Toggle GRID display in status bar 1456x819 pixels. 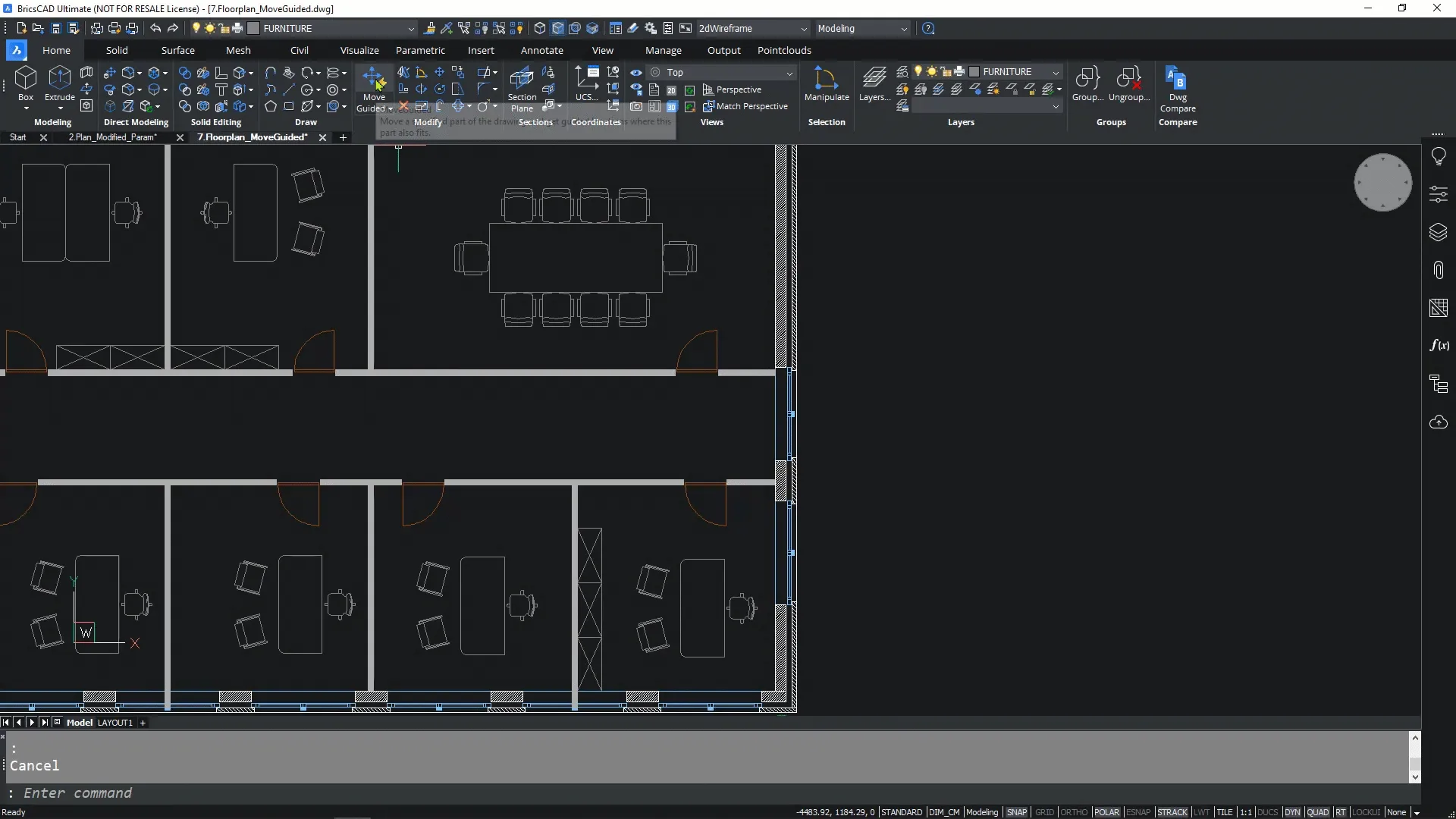click(1044, 812)
